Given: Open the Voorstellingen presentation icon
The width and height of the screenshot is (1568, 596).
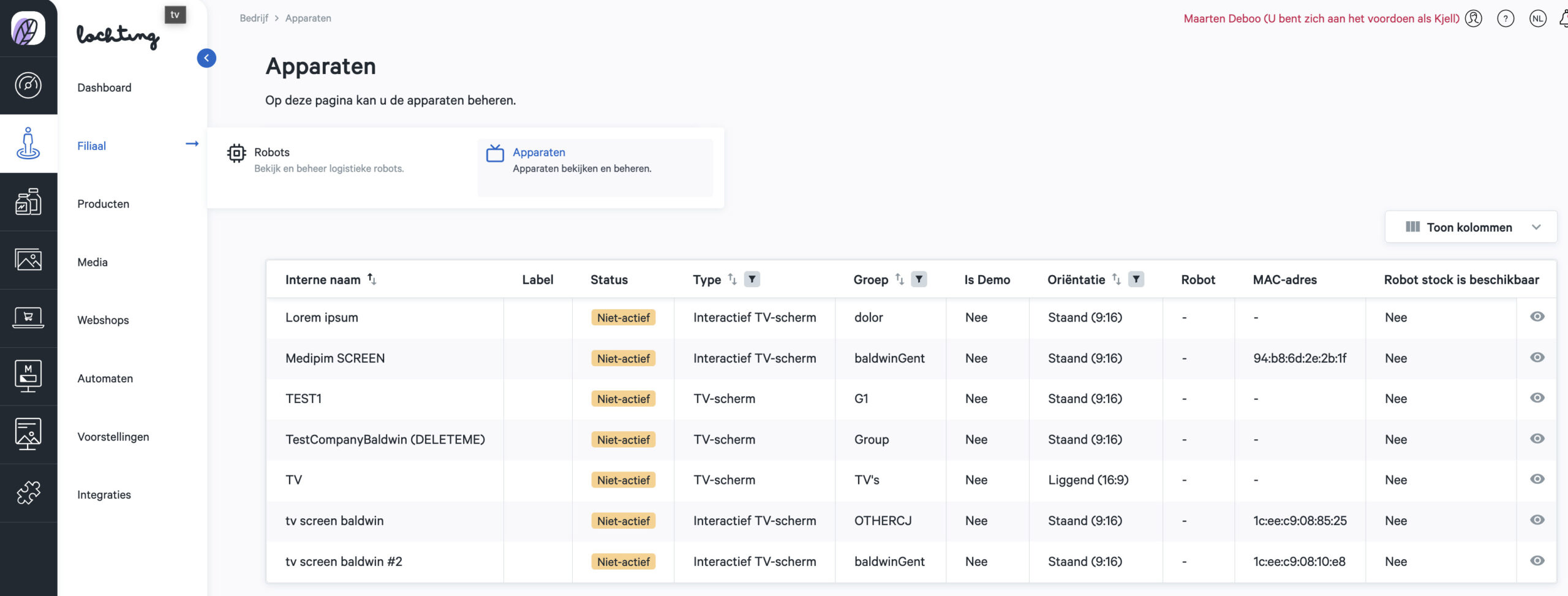Looking at the screenshot, I should tap(28, 434).
